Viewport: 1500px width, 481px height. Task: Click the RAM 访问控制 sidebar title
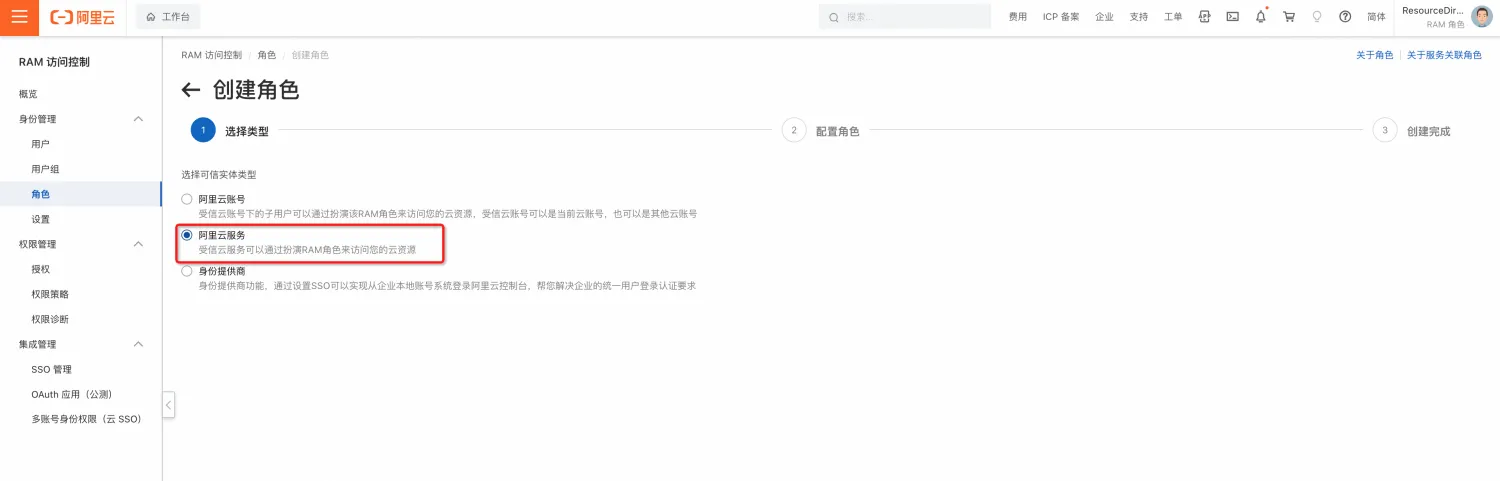click(x=54, y=62)
